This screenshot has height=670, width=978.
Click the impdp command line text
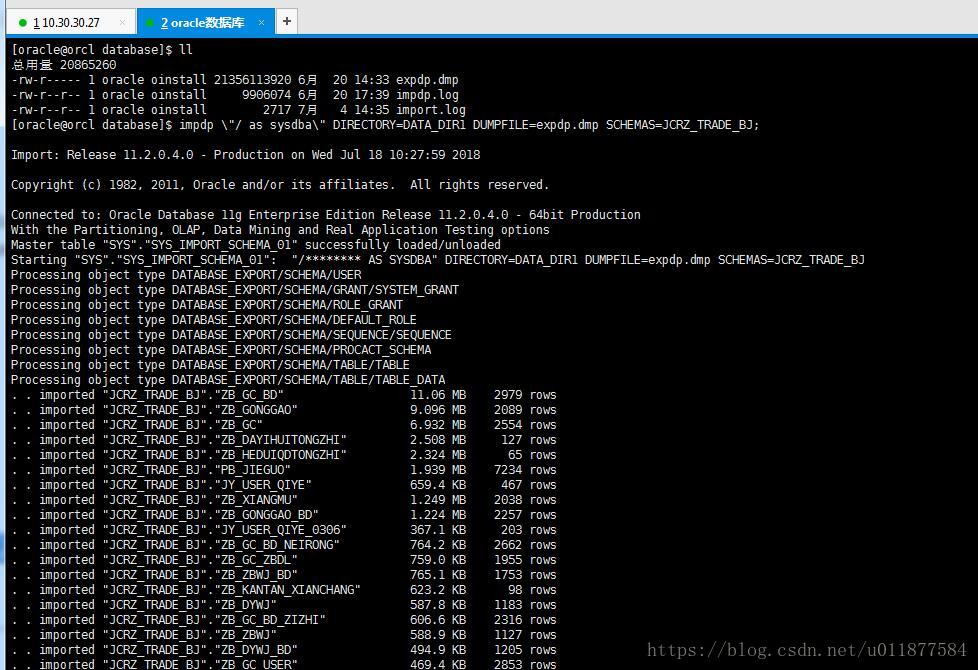469,125
